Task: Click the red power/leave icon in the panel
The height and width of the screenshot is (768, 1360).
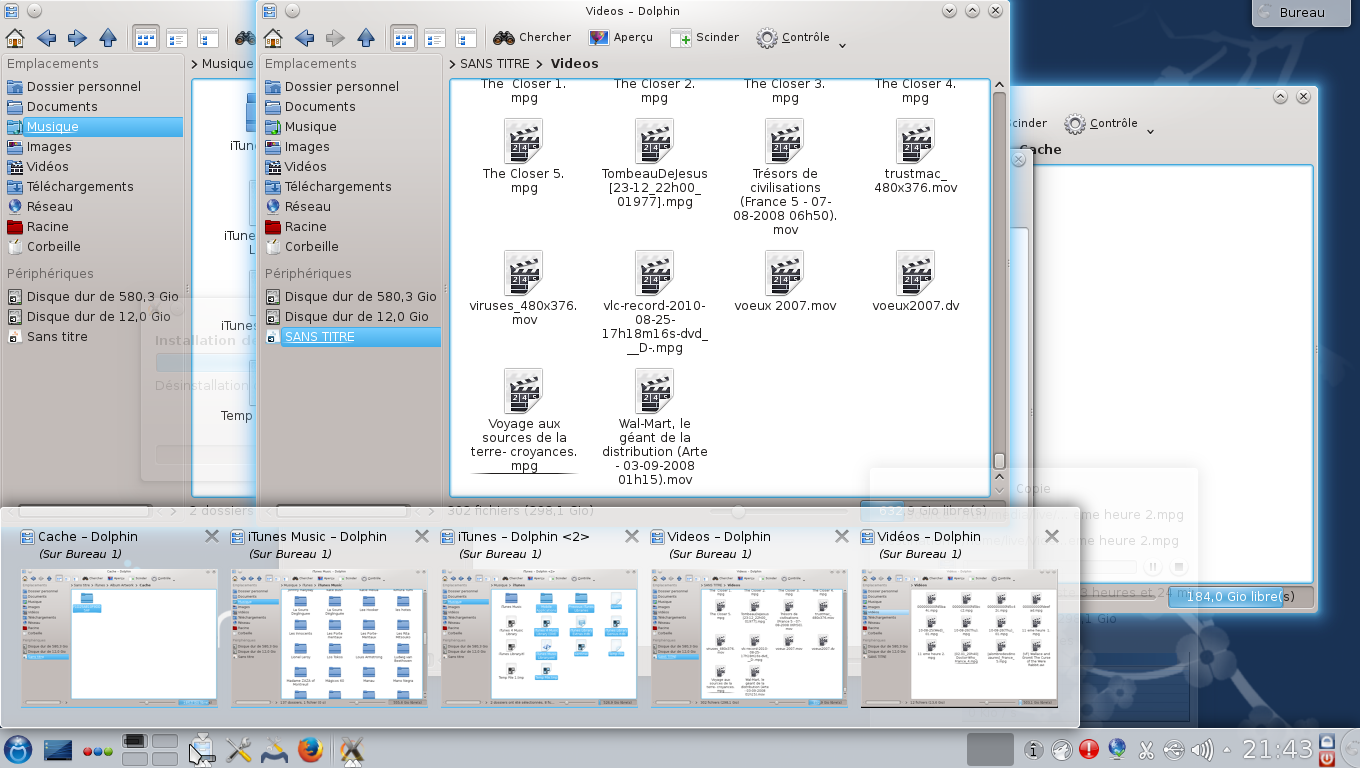Action: point(1327,758)
